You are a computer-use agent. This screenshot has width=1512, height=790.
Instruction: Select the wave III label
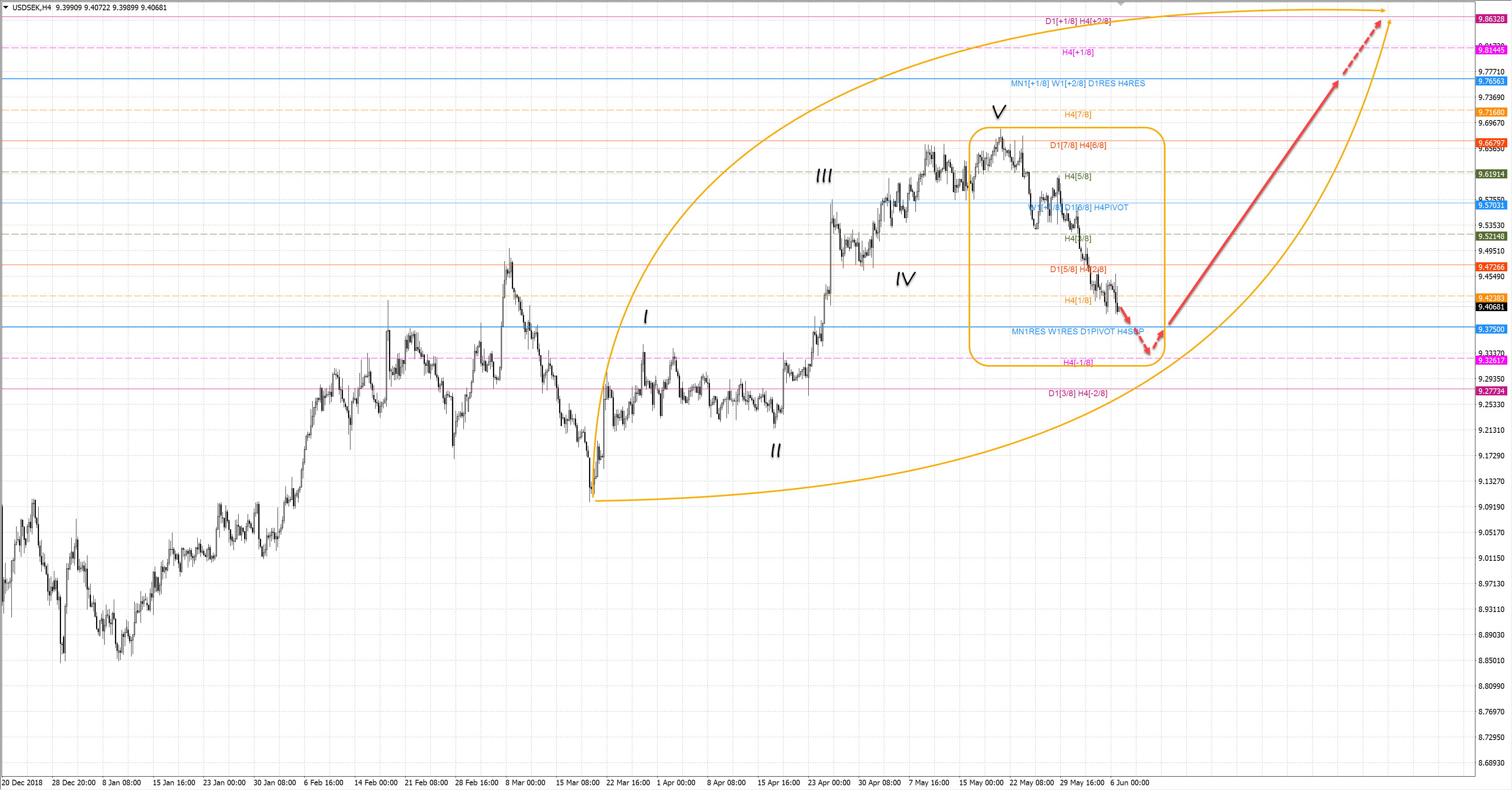coord(824,176)
